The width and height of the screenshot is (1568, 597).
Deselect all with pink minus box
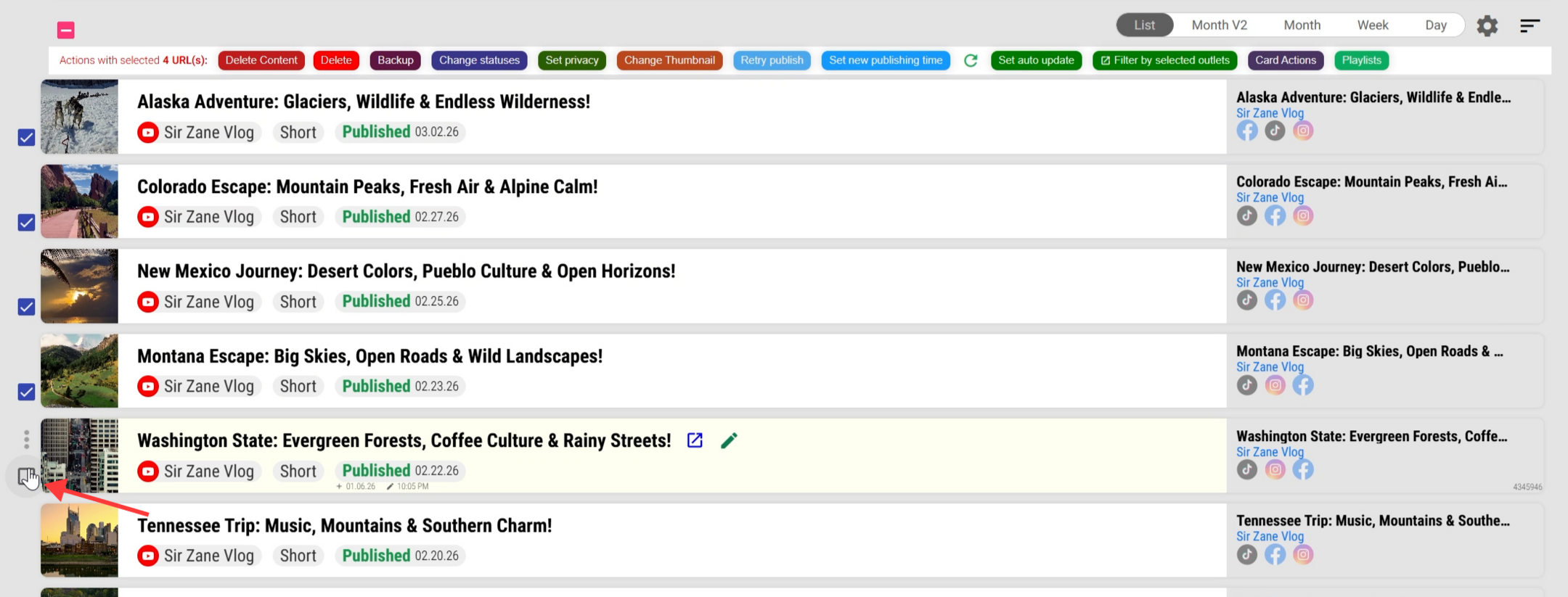(66, 30)
